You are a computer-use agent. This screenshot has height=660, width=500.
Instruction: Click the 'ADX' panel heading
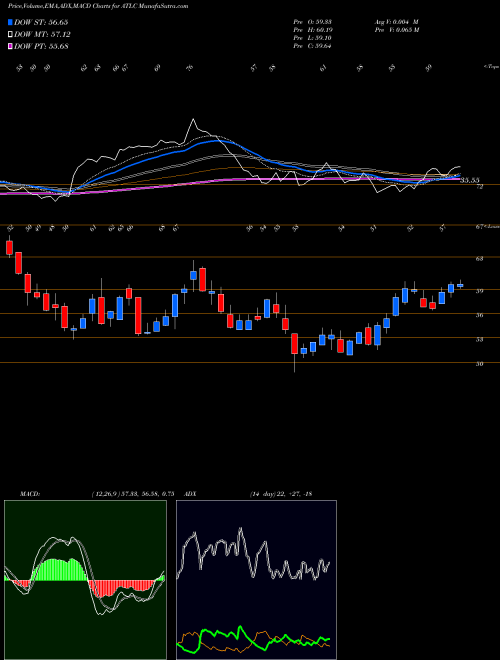tap(190, 494)
